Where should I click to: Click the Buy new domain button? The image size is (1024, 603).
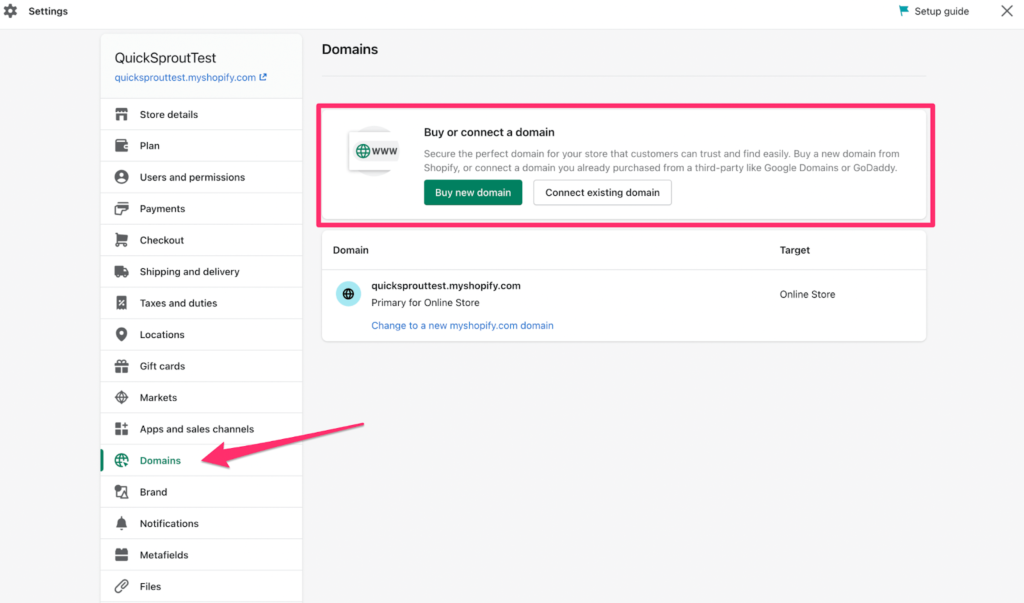coord(473,192)
